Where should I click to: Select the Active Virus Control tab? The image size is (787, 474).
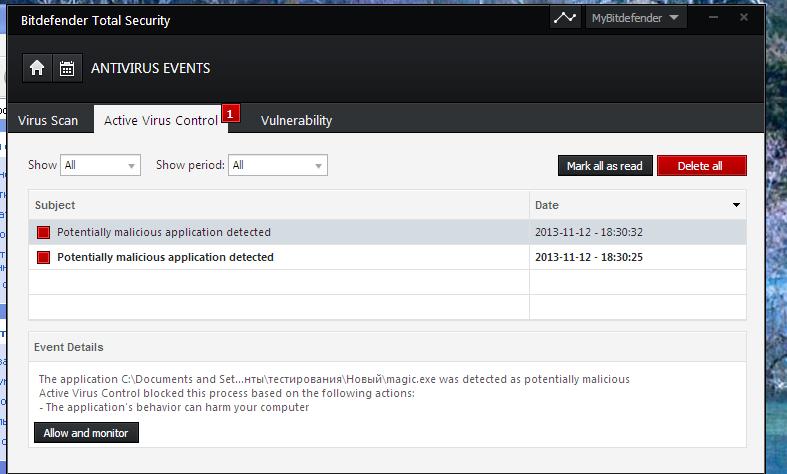pyautogui.click(x=160, y=120)
